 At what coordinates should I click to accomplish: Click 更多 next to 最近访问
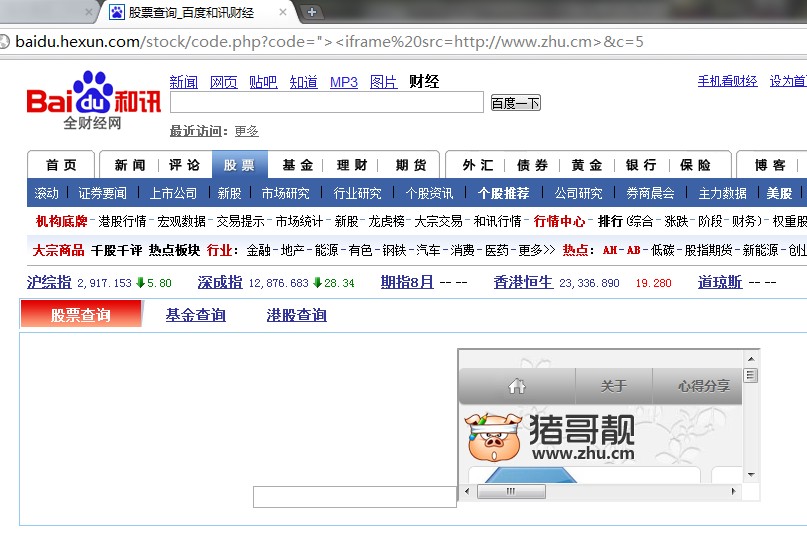(247, 131)
